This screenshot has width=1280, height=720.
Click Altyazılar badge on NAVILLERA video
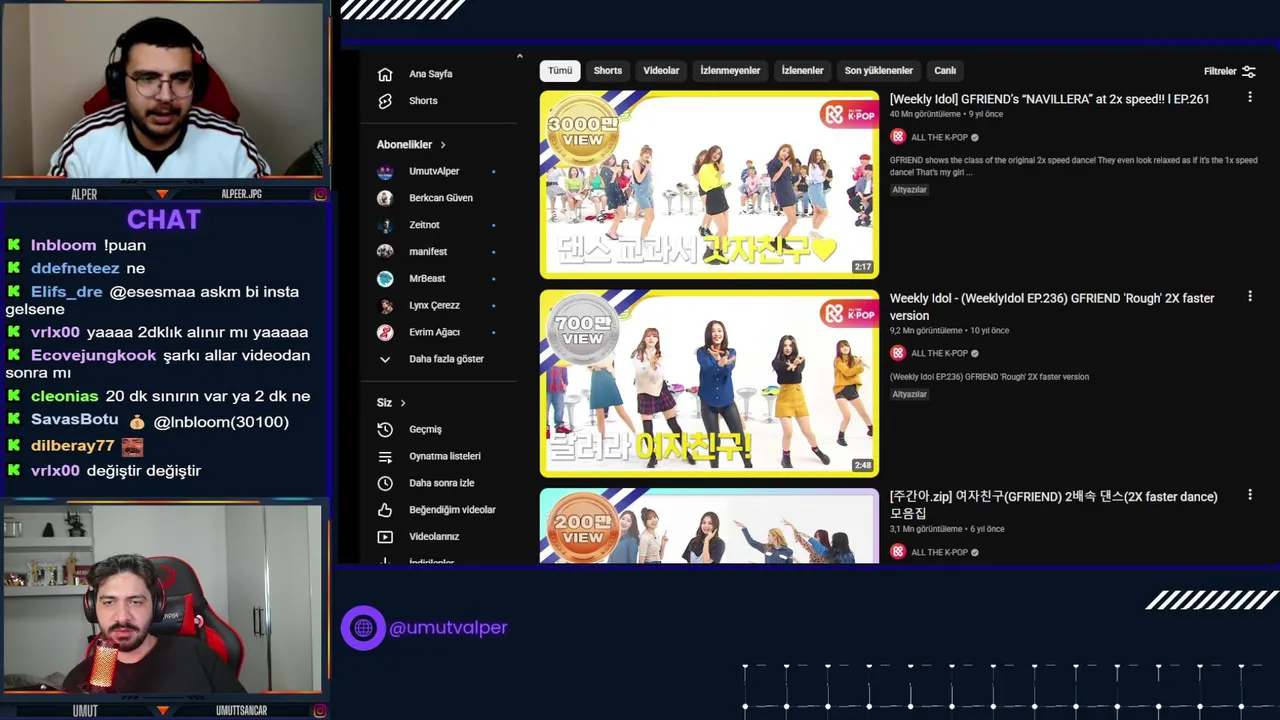pyautogui.click(x=910, y=190)
